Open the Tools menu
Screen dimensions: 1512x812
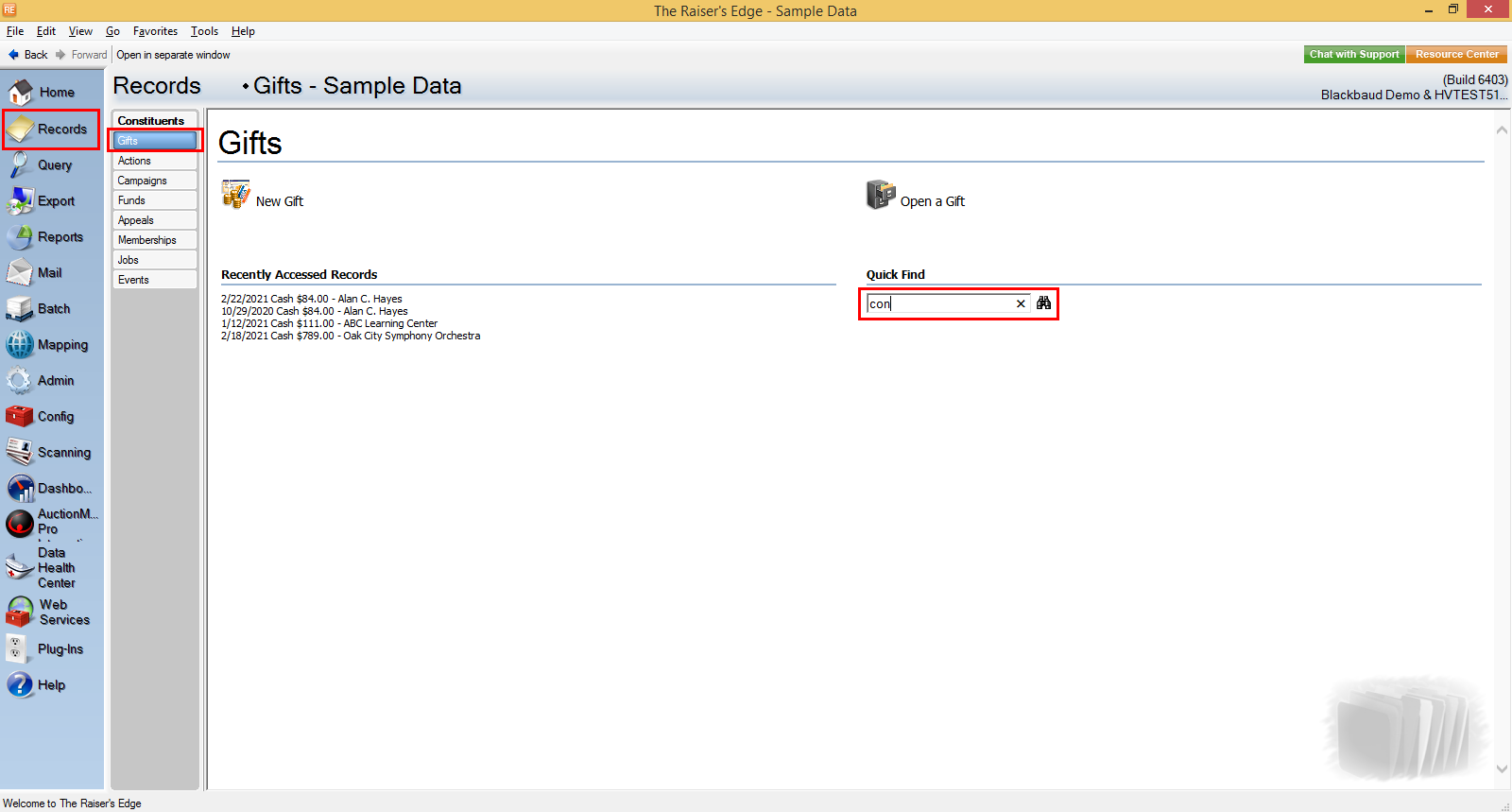click(204, 31)
